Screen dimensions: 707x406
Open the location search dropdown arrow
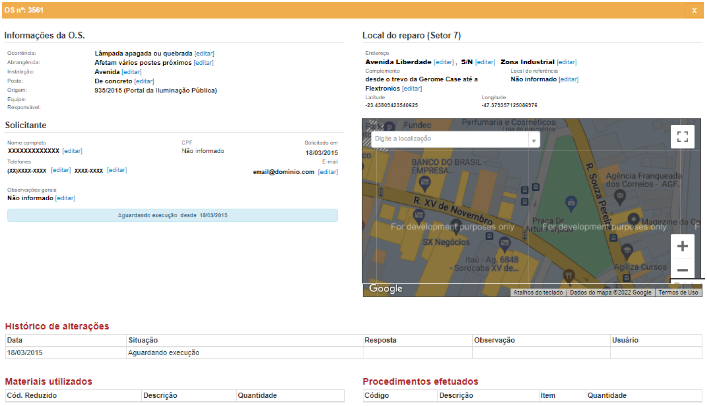(x=533, y=140)
